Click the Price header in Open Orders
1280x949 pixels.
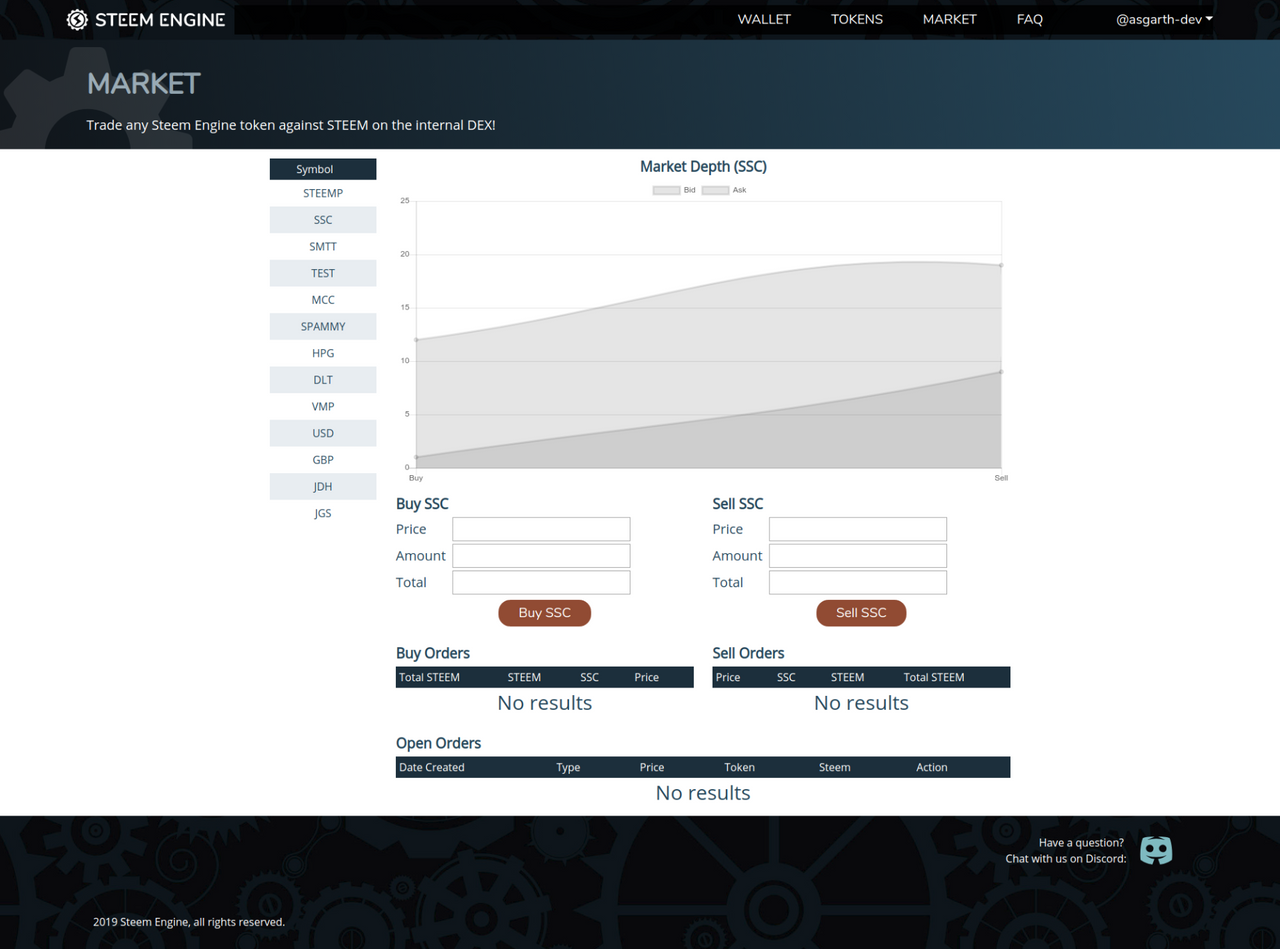[x=652, y=767]
